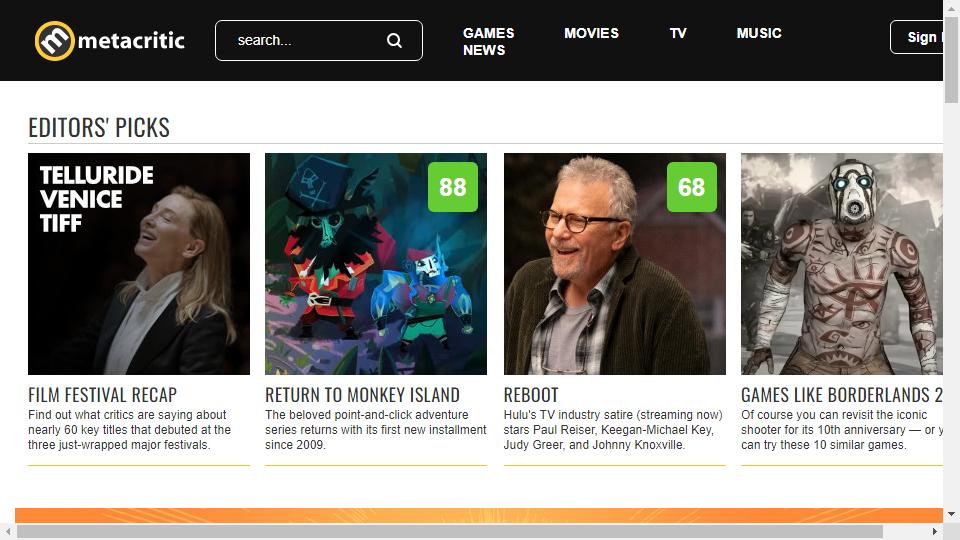Click the search magnifier icon

pos(394,40)
